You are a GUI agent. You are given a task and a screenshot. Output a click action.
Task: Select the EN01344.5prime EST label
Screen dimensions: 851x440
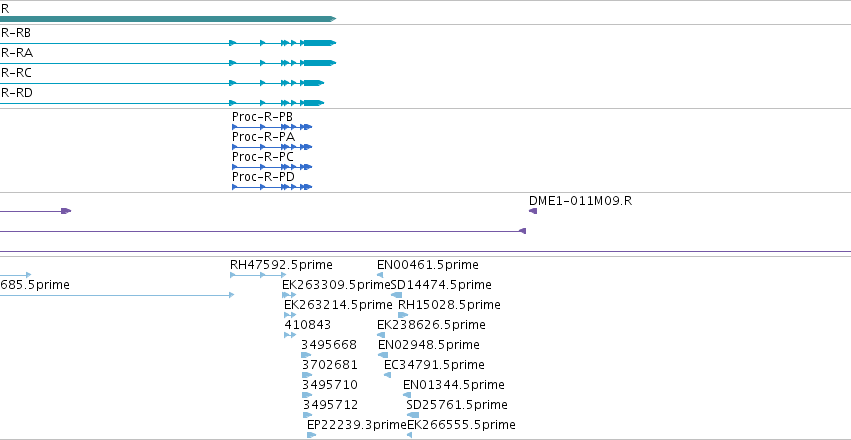tap(454, 385)
